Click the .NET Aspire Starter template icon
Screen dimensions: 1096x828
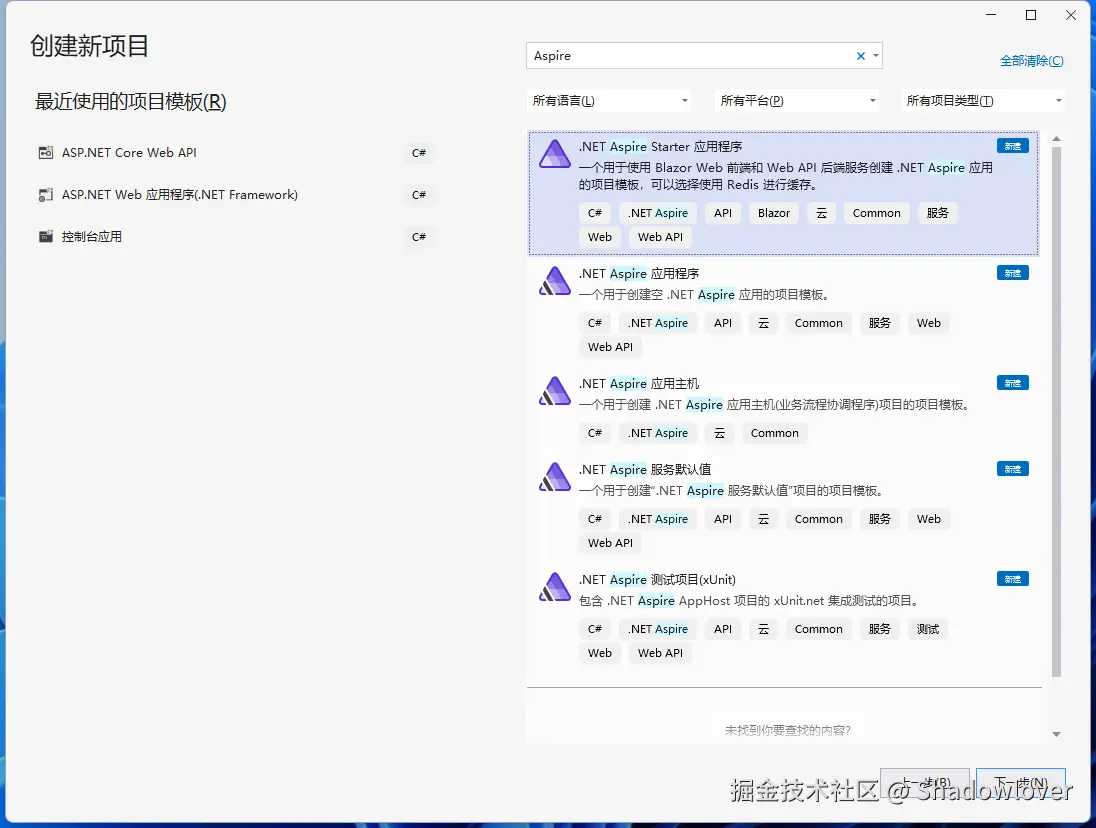point(555,154)
